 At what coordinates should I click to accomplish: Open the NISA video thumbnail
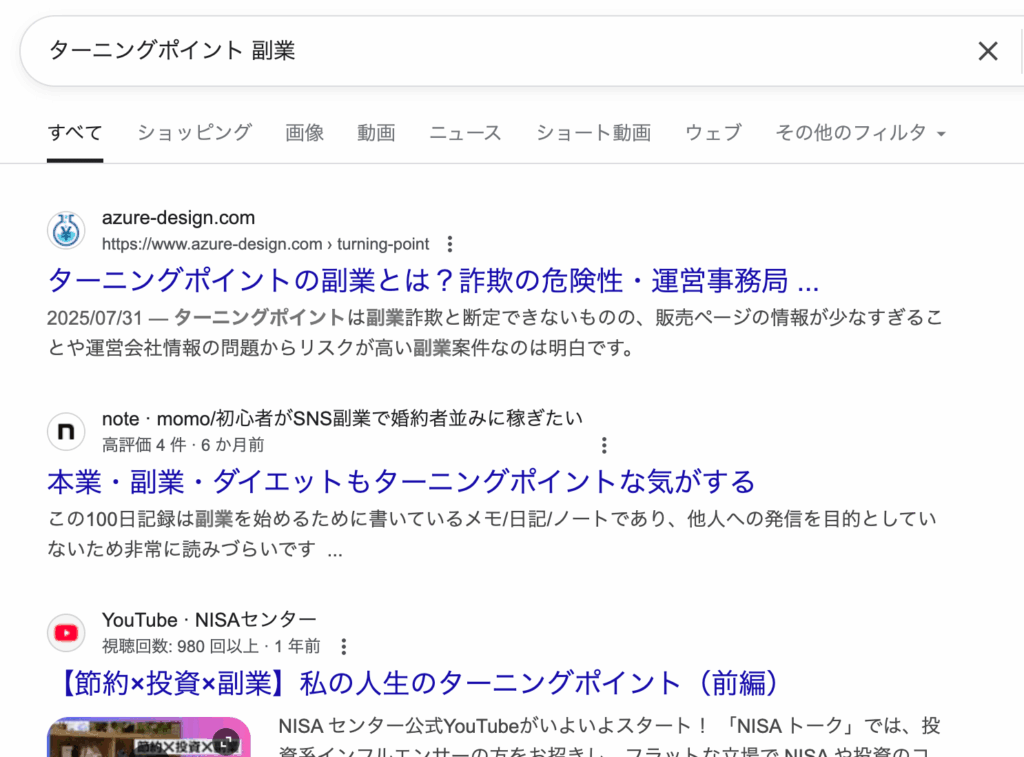[149, 737]
